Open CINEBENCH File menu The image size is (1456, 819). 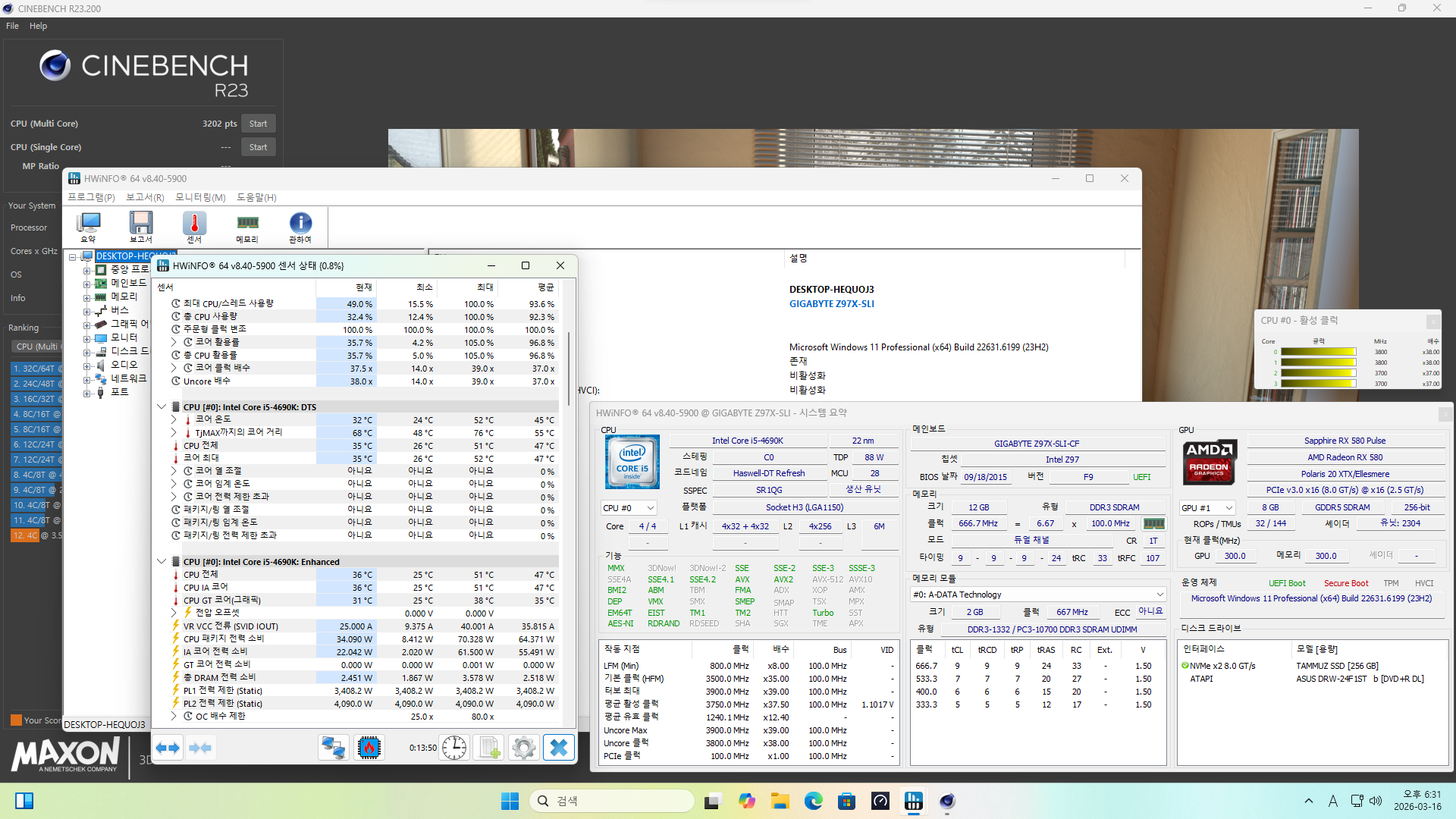coord(13,26)
